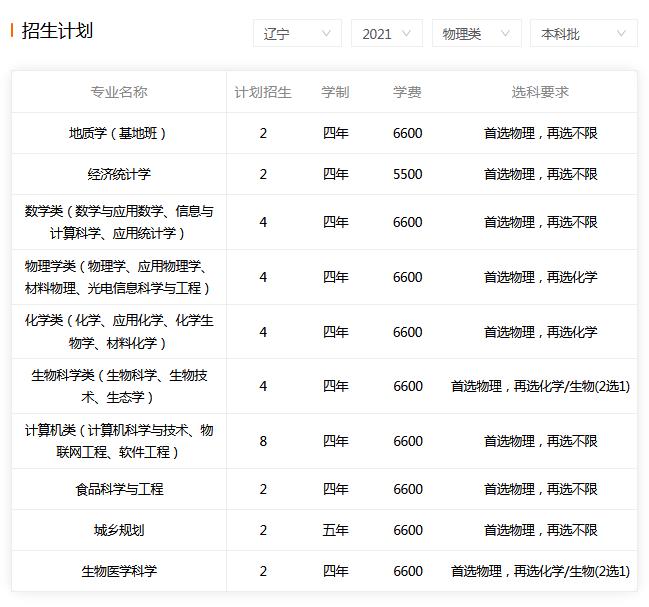Click enrollment count 2 for 经济统计学
The image size is (649, 607).
pyautogui.click(x=263, y=174)
